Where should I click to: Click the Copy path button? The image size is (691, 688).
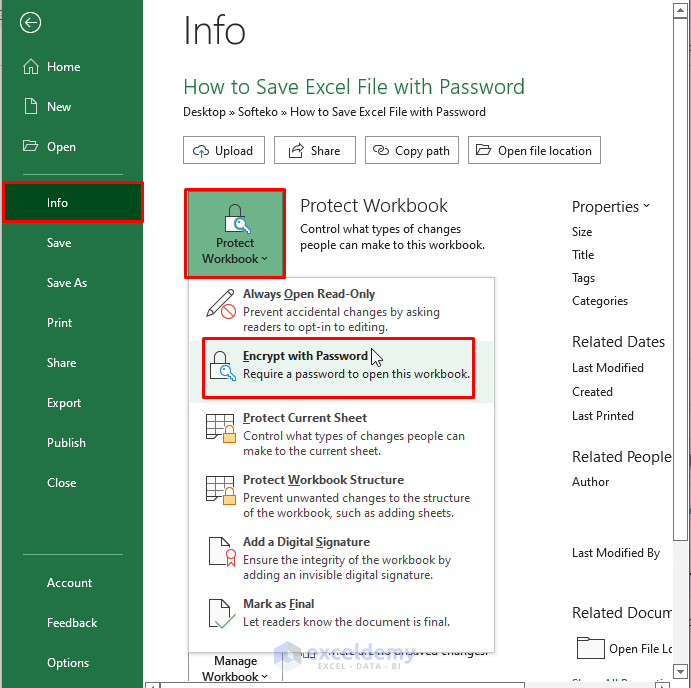(x=412, y=150)
